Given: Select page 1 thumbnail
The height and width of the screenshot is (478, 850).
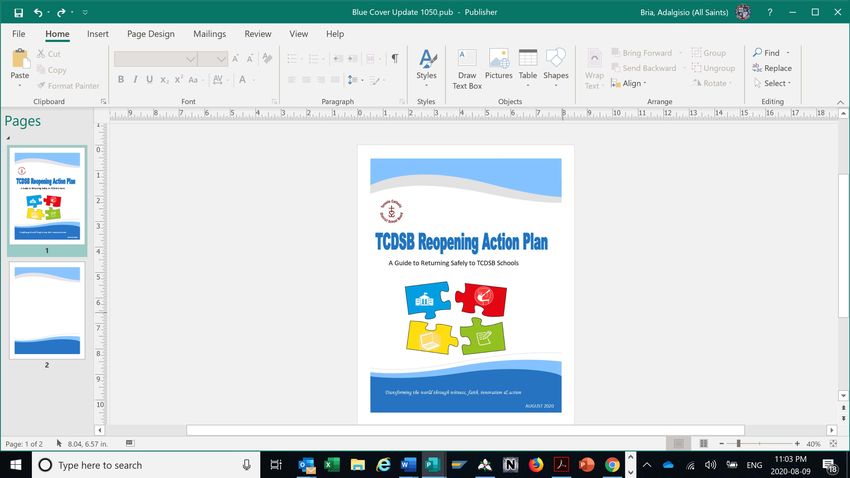Looking at the screenshot, I should pyautogui.click(x=47, y=195).
